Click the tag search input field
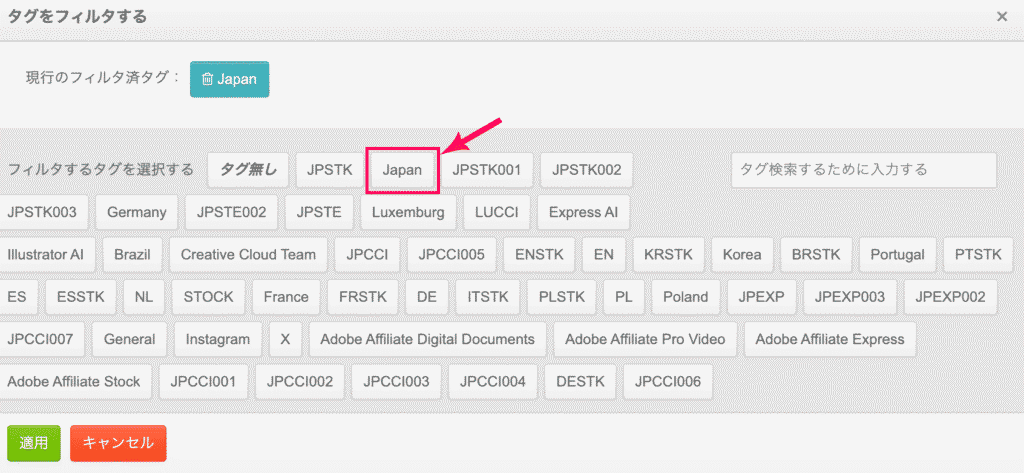Viewport: 1024px width, 473px height. [x=863, y=170]
